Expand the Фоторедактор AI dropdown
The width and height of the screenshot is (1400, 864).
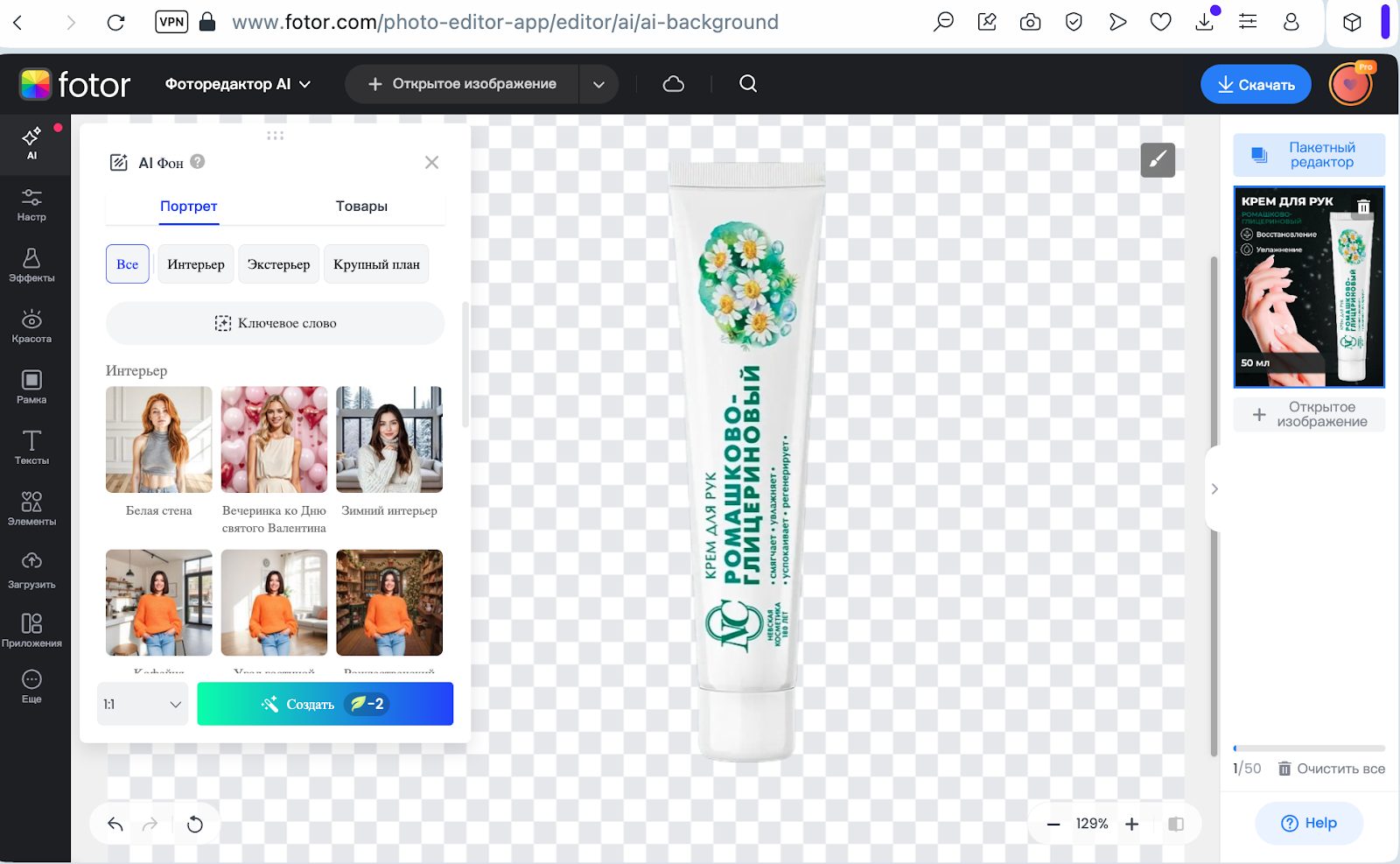(237, 84)
